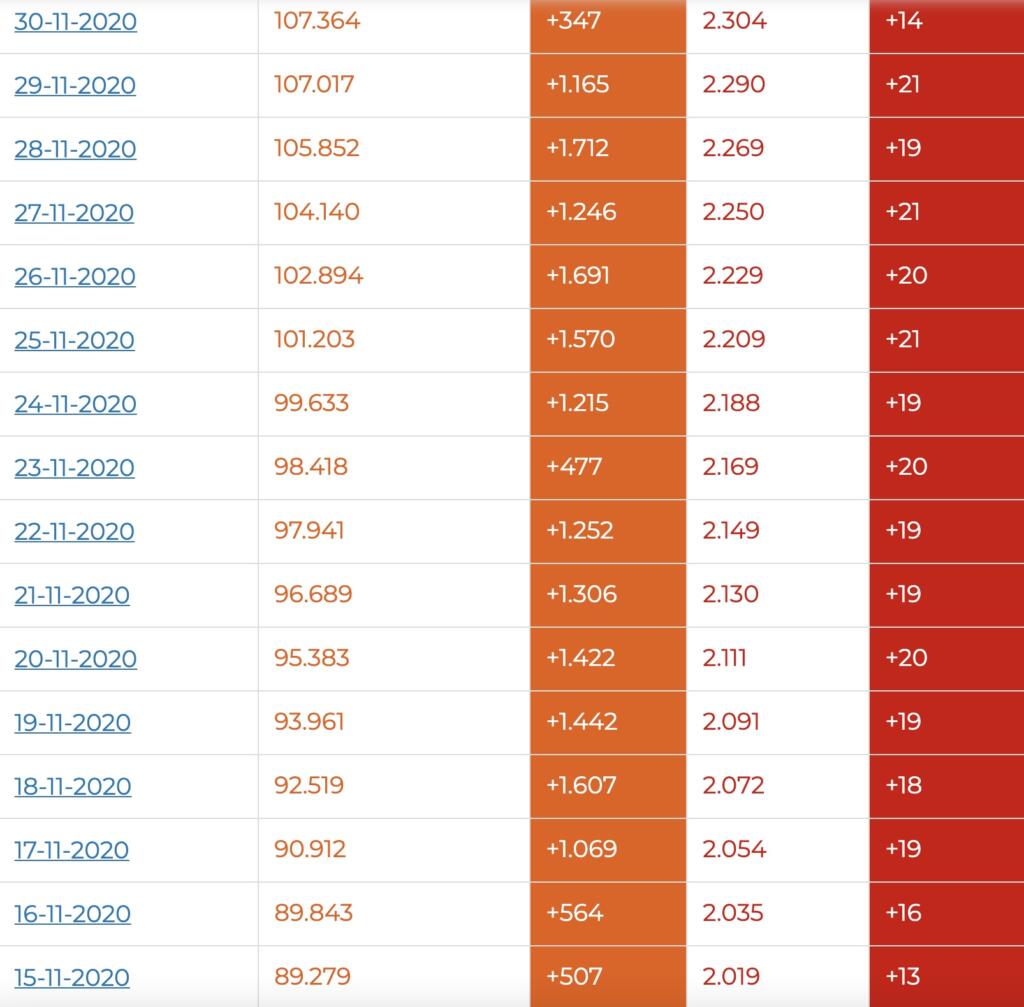Select the 26-11-2020 date link
Viewport: 1024px width, 1007px height.
tap(75, 276)
